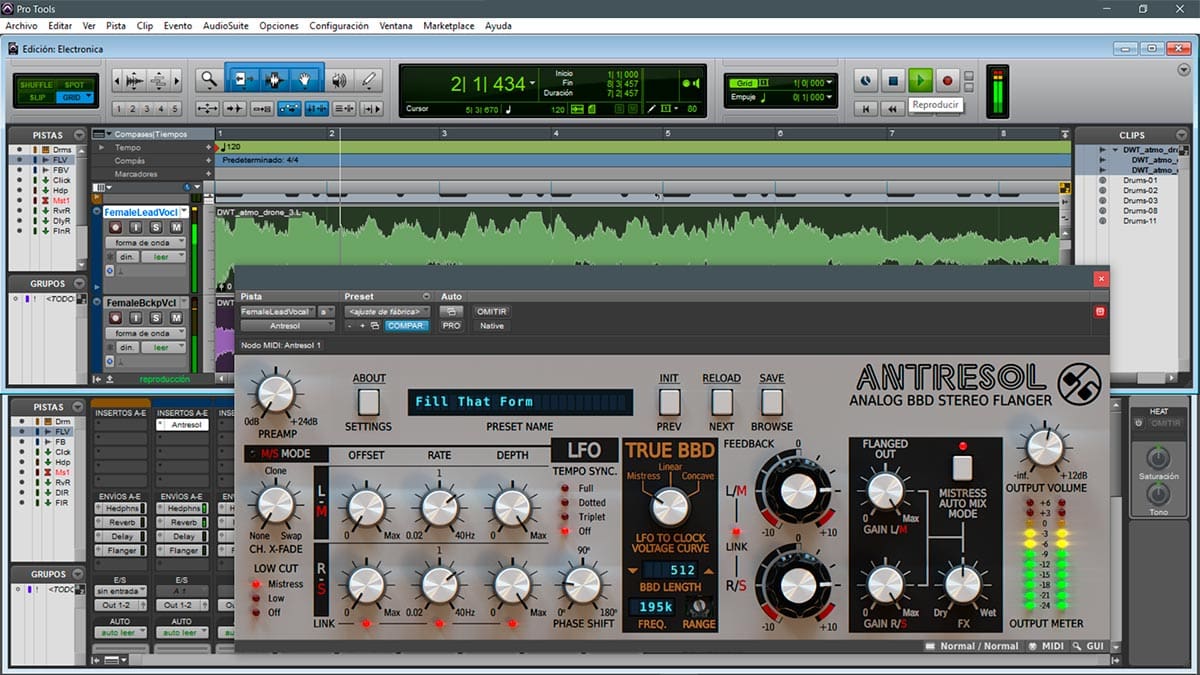Image resolution: width=1200 pixels, height=675 pixels.
Task: Select zoom preset number 5
Action: pos(175,109)
